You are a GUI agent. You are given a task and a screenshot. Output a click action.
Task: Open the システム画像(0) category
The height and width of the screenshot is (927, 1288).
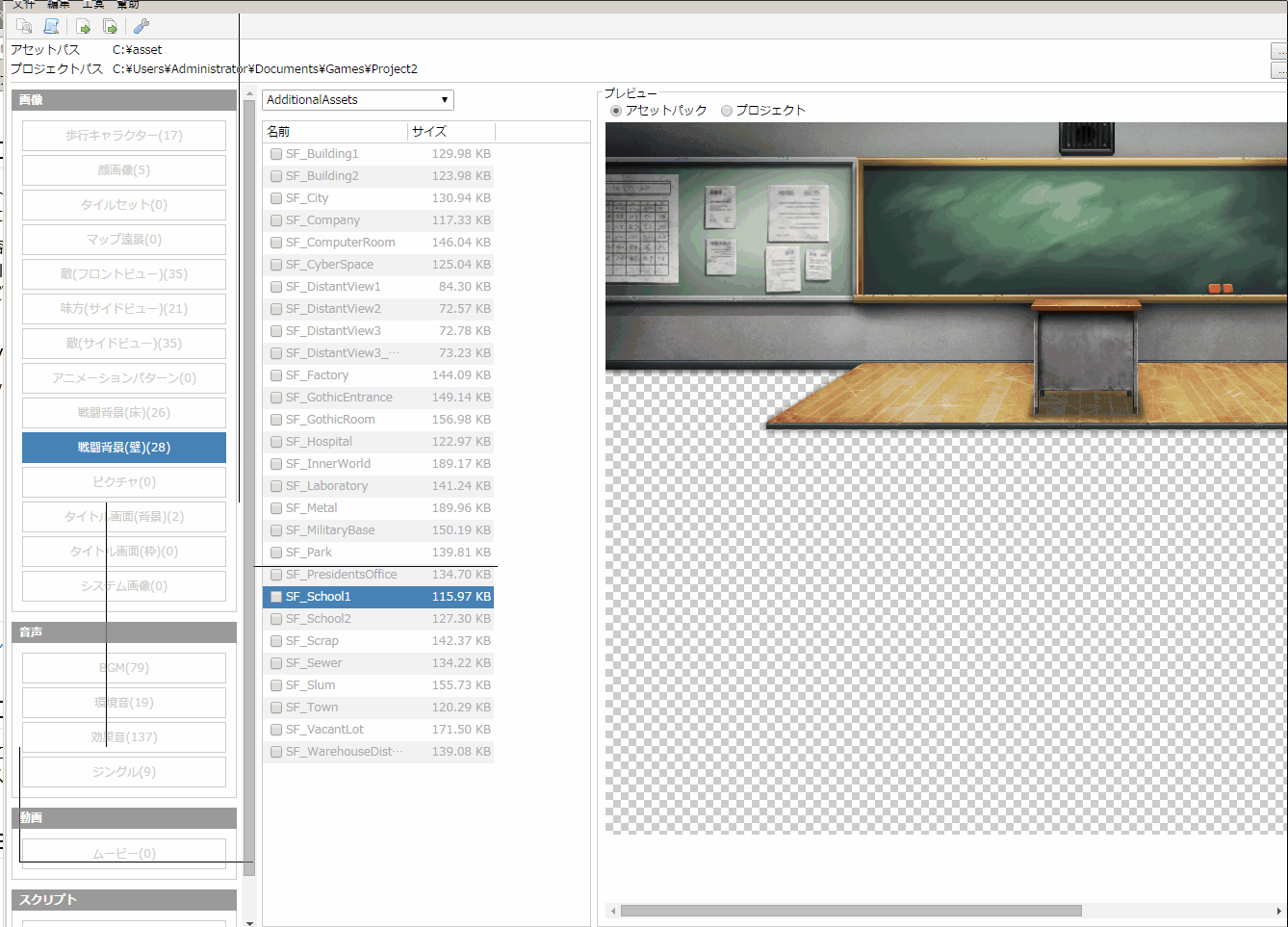124,586
